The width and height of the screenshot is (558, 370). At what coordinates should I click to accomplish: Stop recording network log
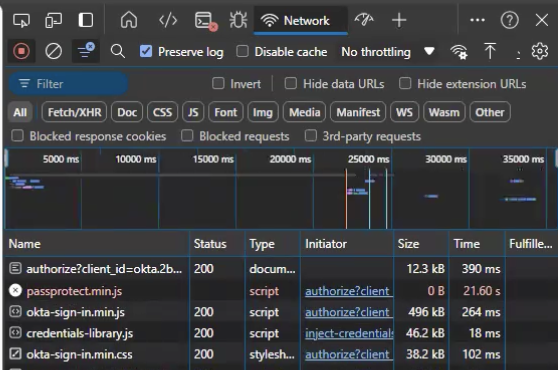click(21, 52)
